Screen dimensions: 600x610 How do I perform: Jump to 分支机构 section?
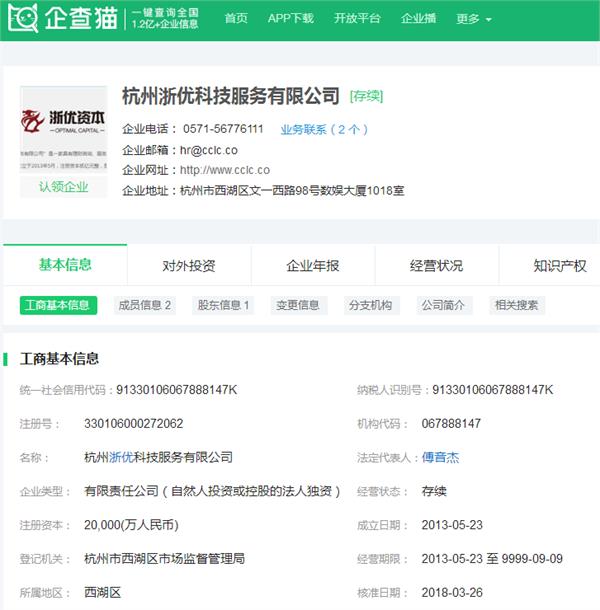point(371,305)
